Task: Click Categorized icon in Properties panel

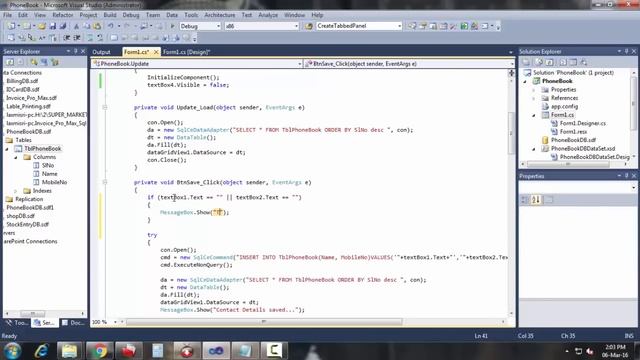Action: [x=525, y=200]
